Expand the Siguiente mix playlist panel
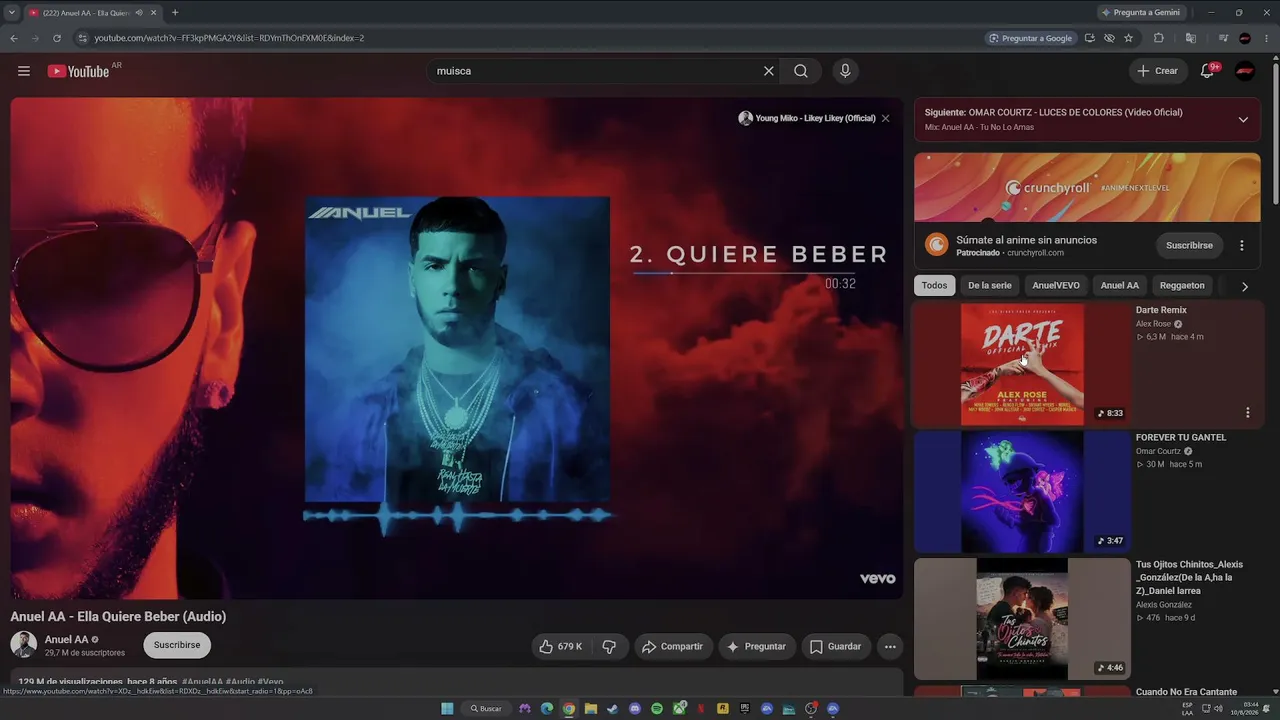 pos(1243,120)
